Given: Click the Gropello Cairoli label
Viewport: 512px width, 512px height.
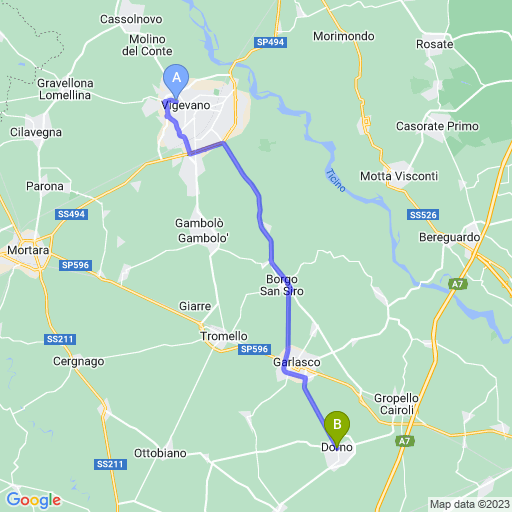Looking at the screenshot, I should point(396,404).
